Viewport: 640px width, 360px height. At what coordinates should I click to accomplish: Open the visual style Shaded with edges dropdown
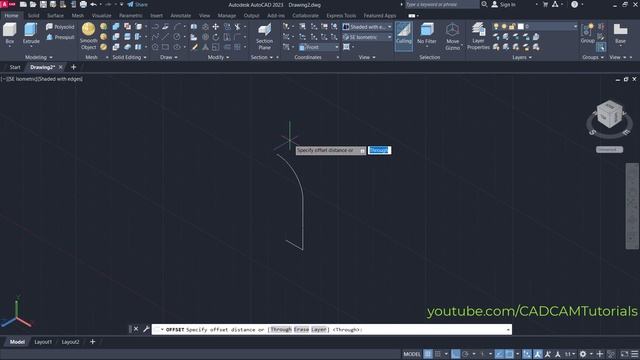tap(367, 27)
